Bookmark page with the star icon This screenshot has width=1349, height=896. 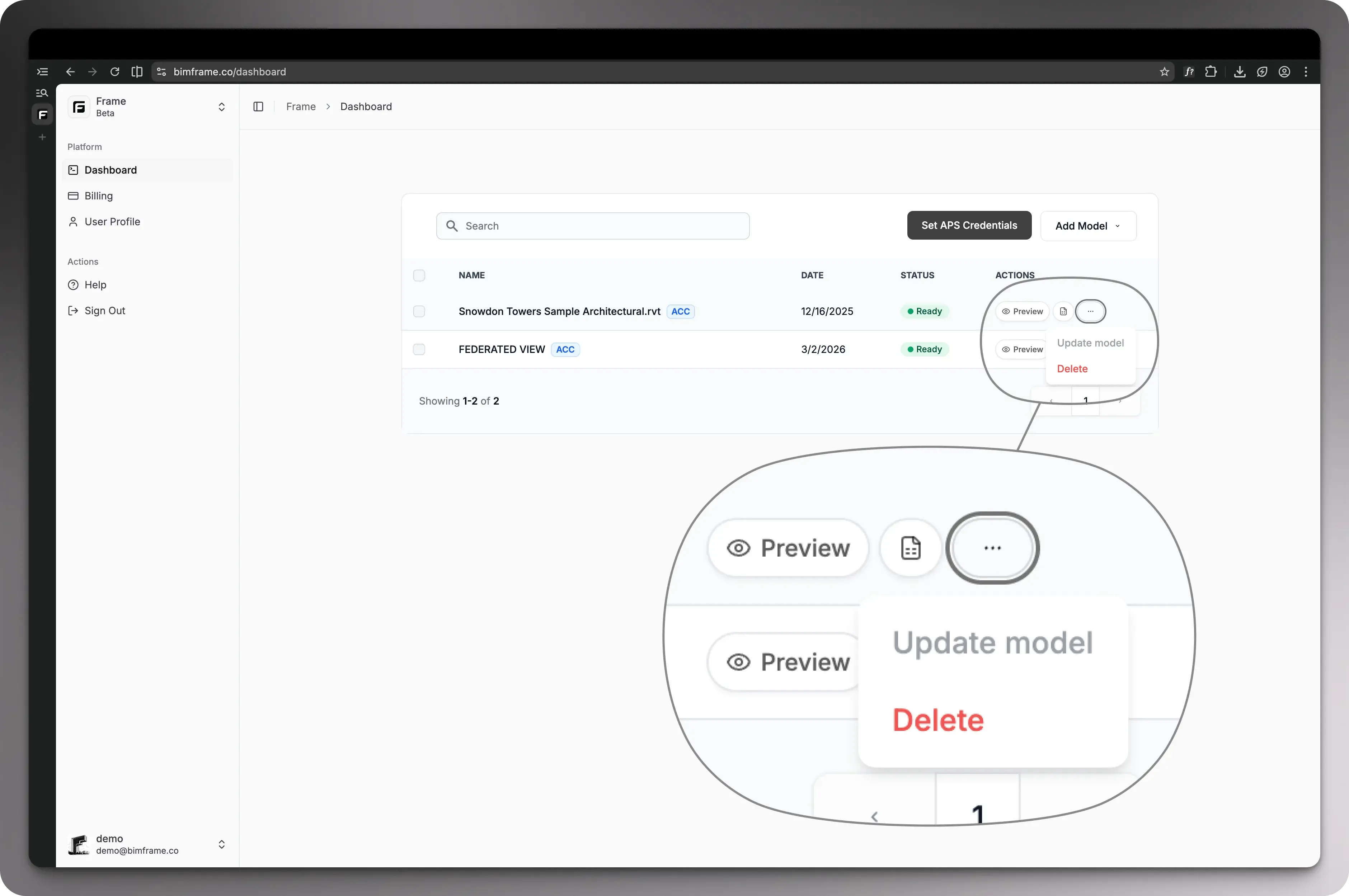tap(1164, 72)
